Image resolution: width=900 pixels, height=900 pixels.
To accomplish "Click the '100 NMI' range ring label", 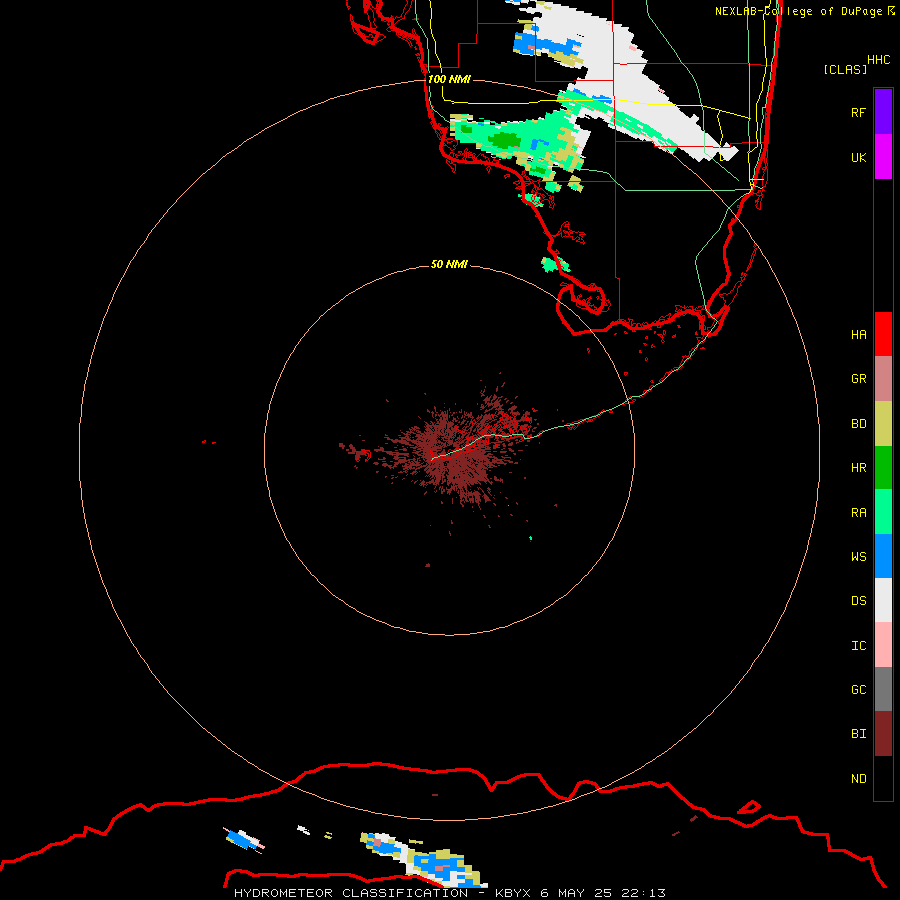I will [x=449, y=79].
